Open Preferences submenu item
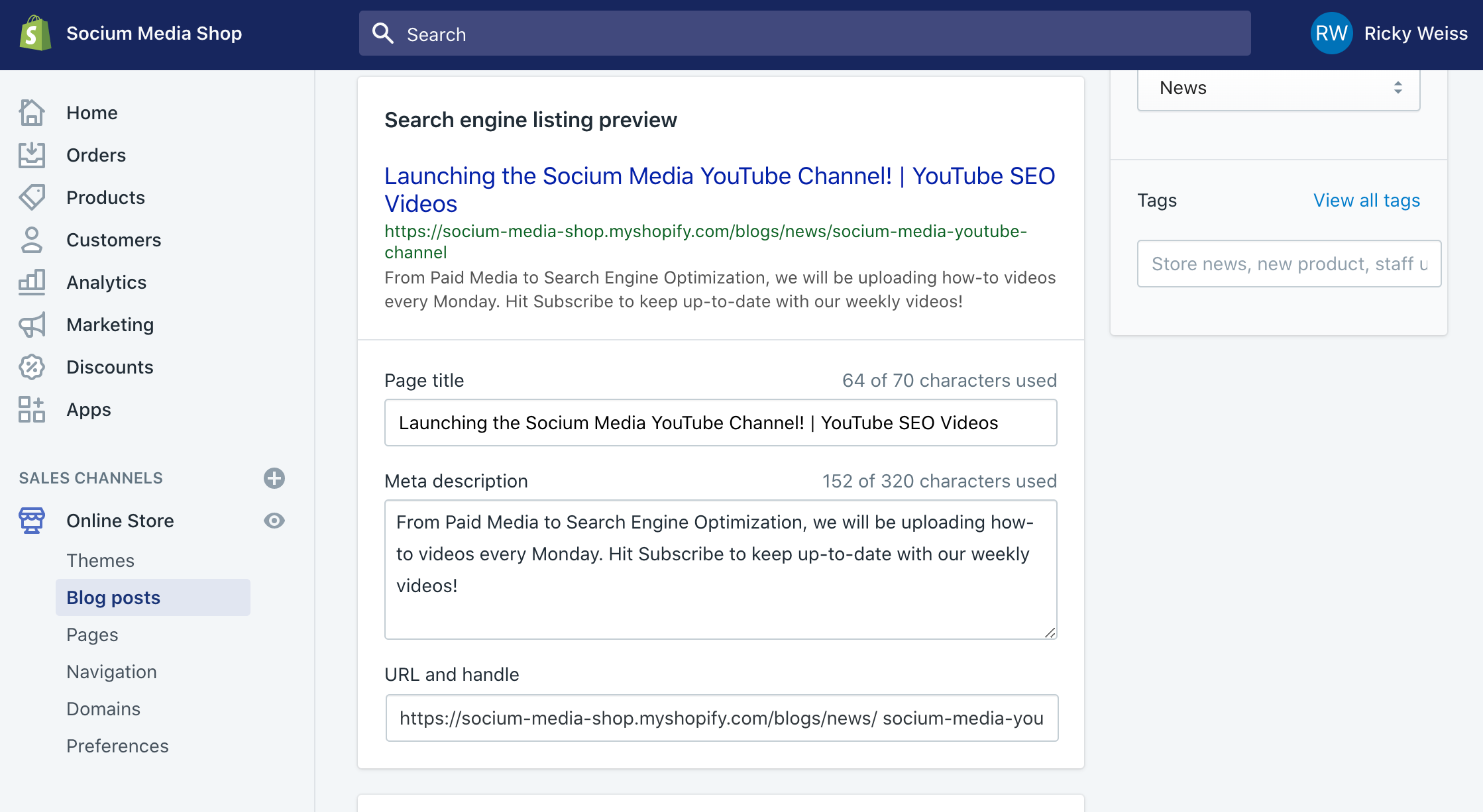Screen dimensions: 1483x812 click(117, 746)
